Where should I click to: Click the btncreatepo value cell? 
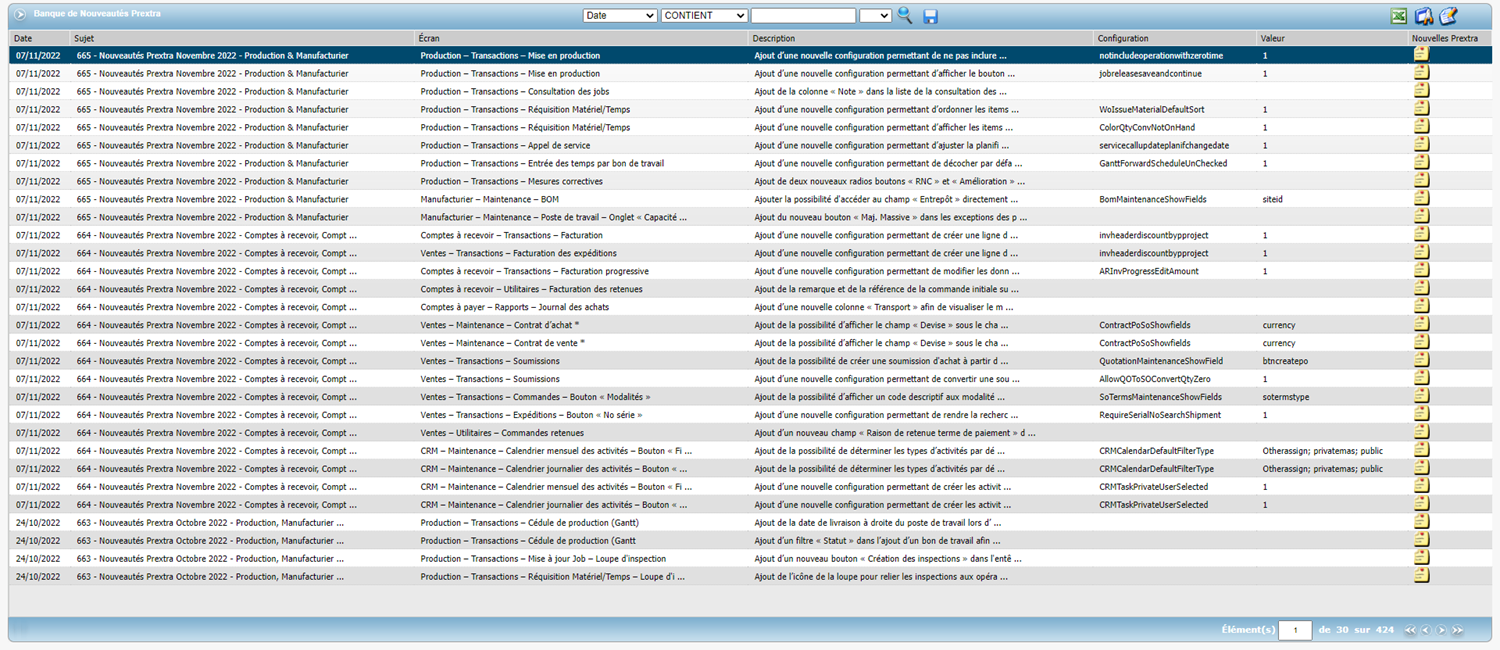(1284, 362)
